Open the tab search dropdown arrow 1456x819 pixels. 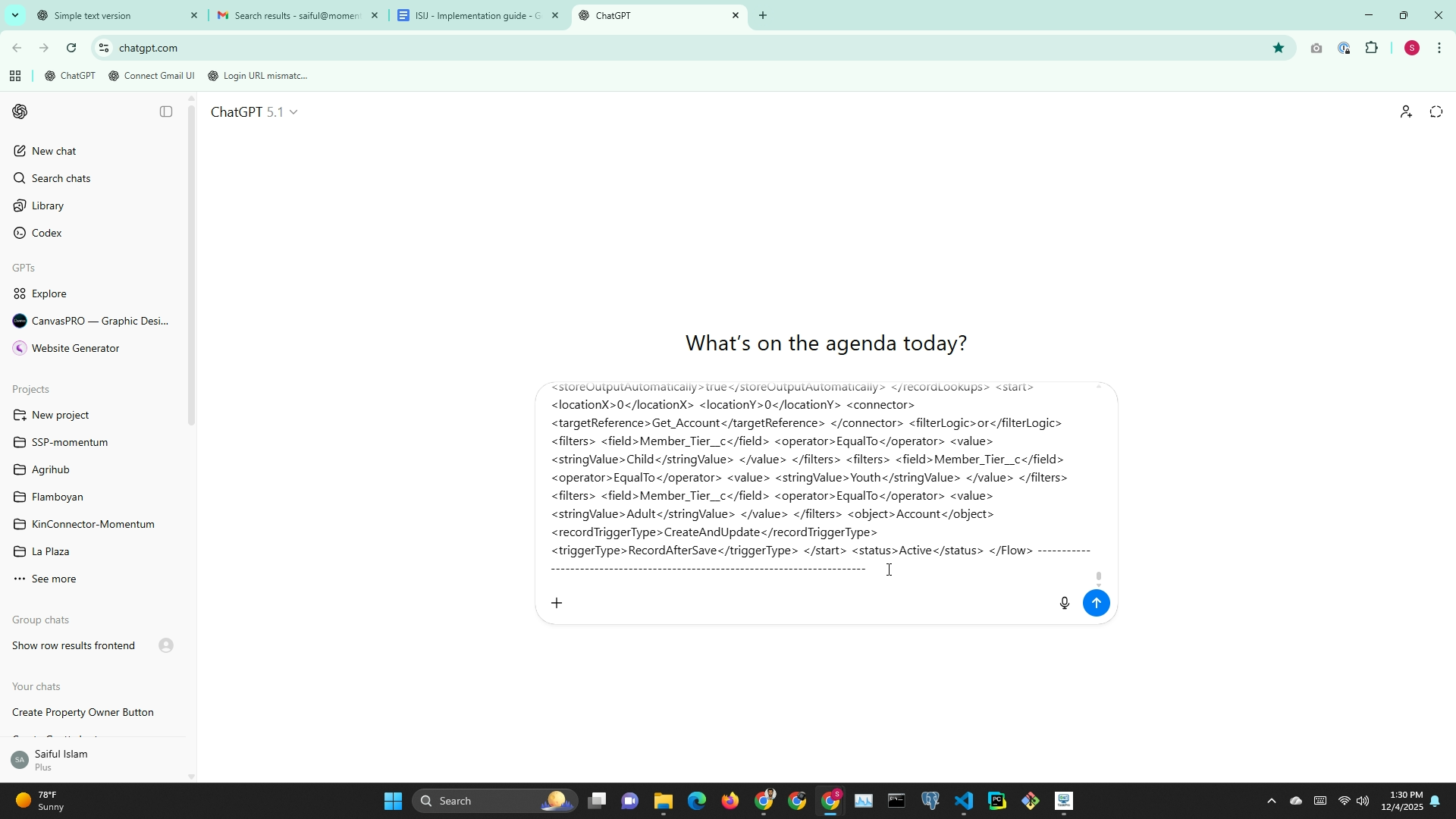point(14,15)
